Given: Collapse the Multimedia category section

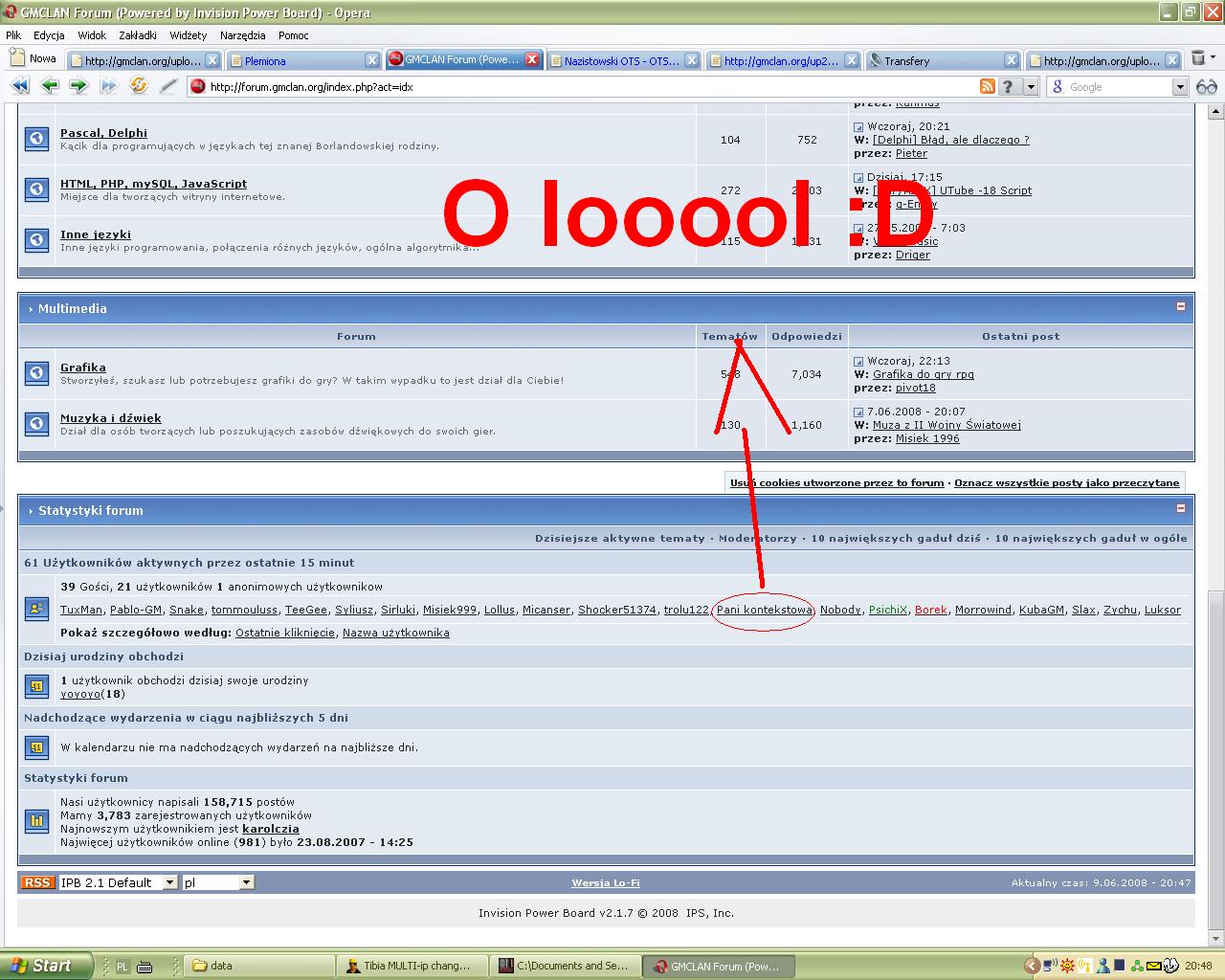Looking at the screenshot, I should 1180,307.
